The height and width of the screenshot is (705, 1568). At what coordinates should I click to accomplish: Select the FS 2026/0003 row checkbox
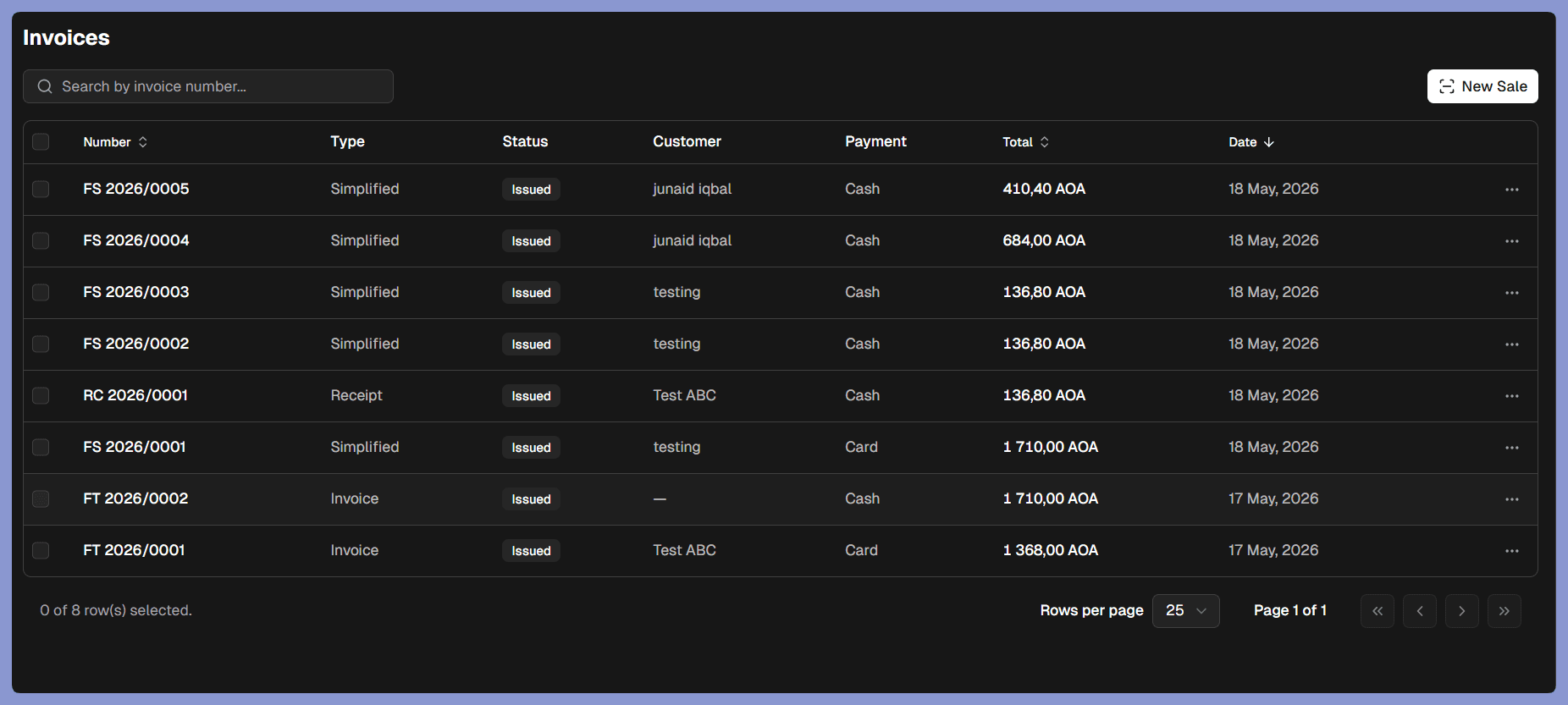(41, 292)
